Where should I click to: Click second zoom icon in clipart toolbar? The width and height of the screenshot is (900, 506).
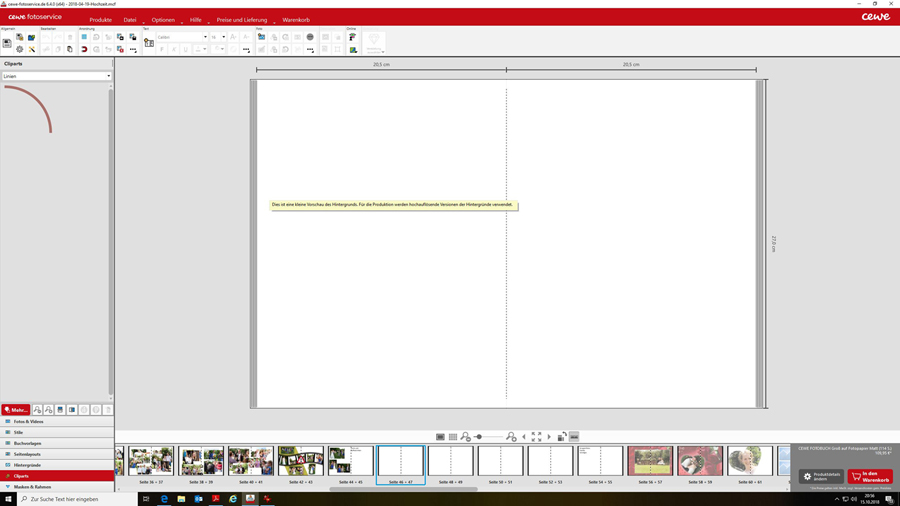[49, 410]
